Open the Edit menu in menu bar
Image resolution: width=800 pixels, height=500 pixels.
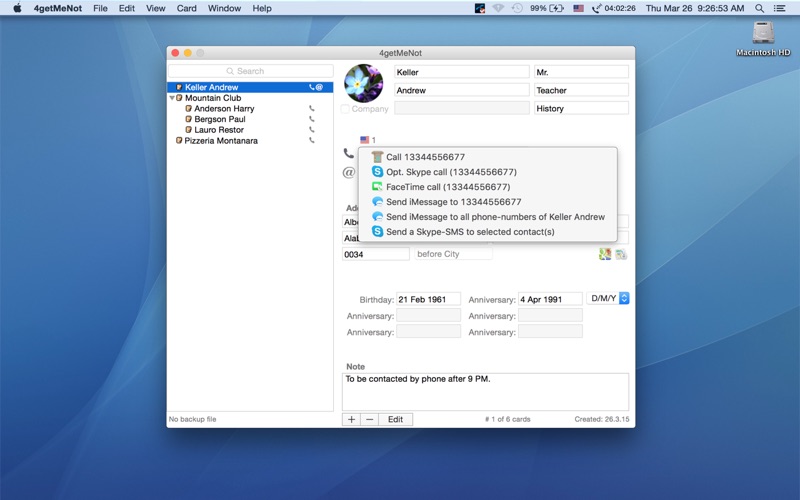pos(127,8)
